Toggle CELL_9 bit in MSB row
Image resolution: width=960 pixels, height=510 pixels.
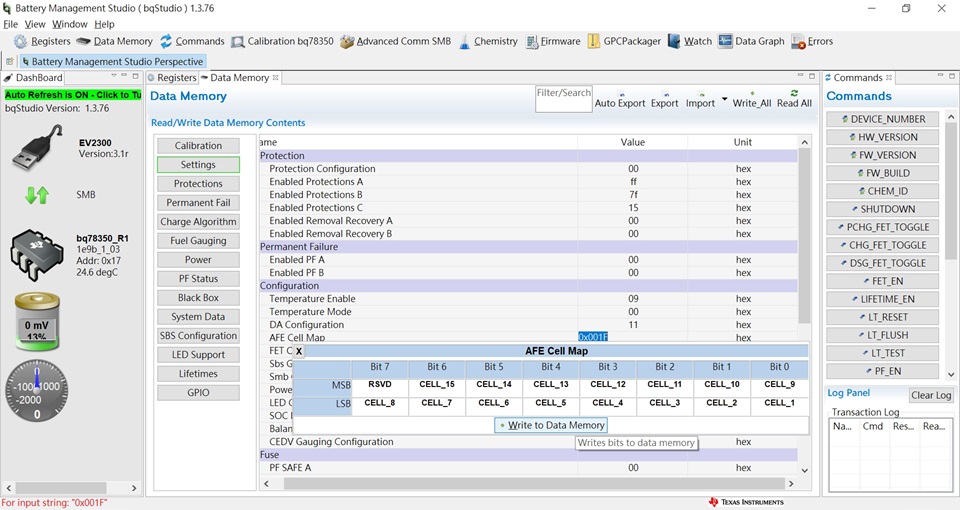(x=779, y=384)
